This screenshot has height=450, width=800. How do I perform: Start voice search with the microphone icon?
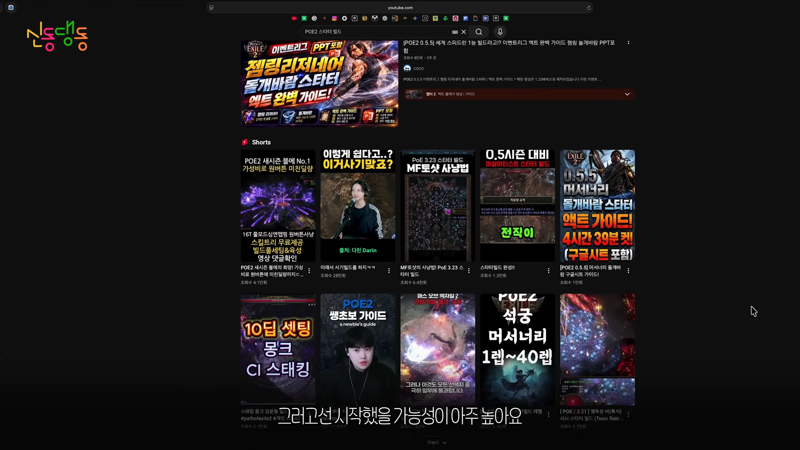click(x=500, y=32)
